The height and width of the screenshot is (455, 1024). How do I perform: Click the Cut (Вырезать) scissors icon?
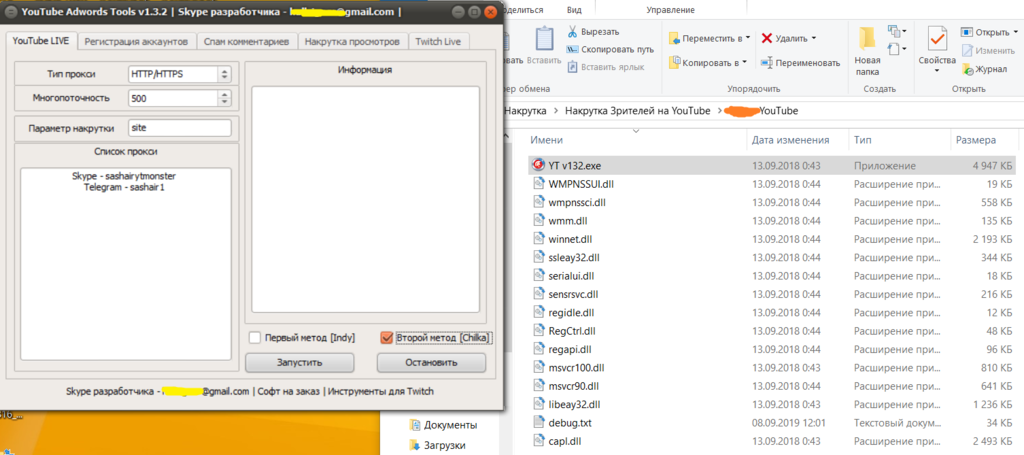coord(572,32)
